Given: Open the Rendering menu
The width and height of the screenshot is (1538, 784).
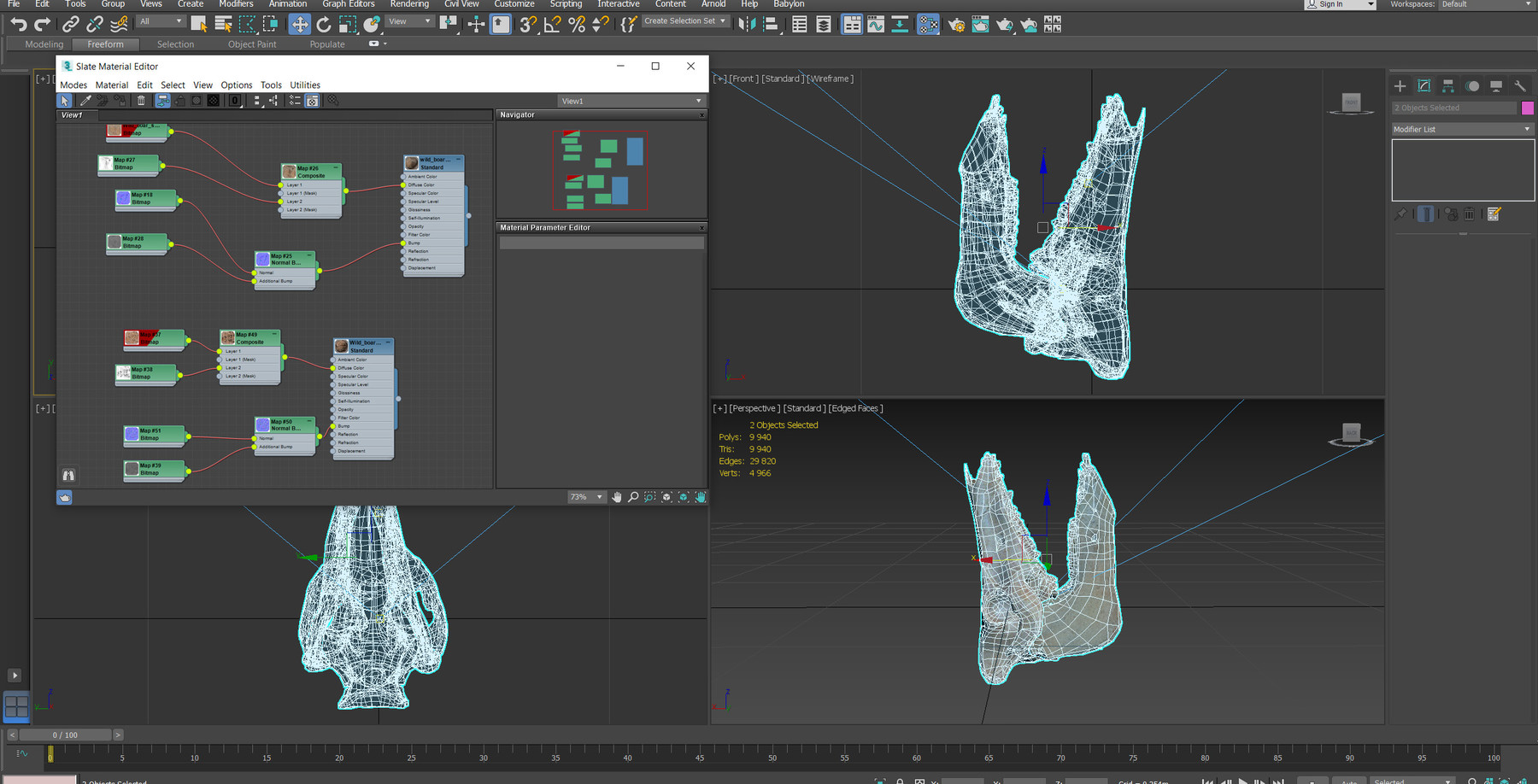Looking at the screenshot, I should click(x=409, y=4).
